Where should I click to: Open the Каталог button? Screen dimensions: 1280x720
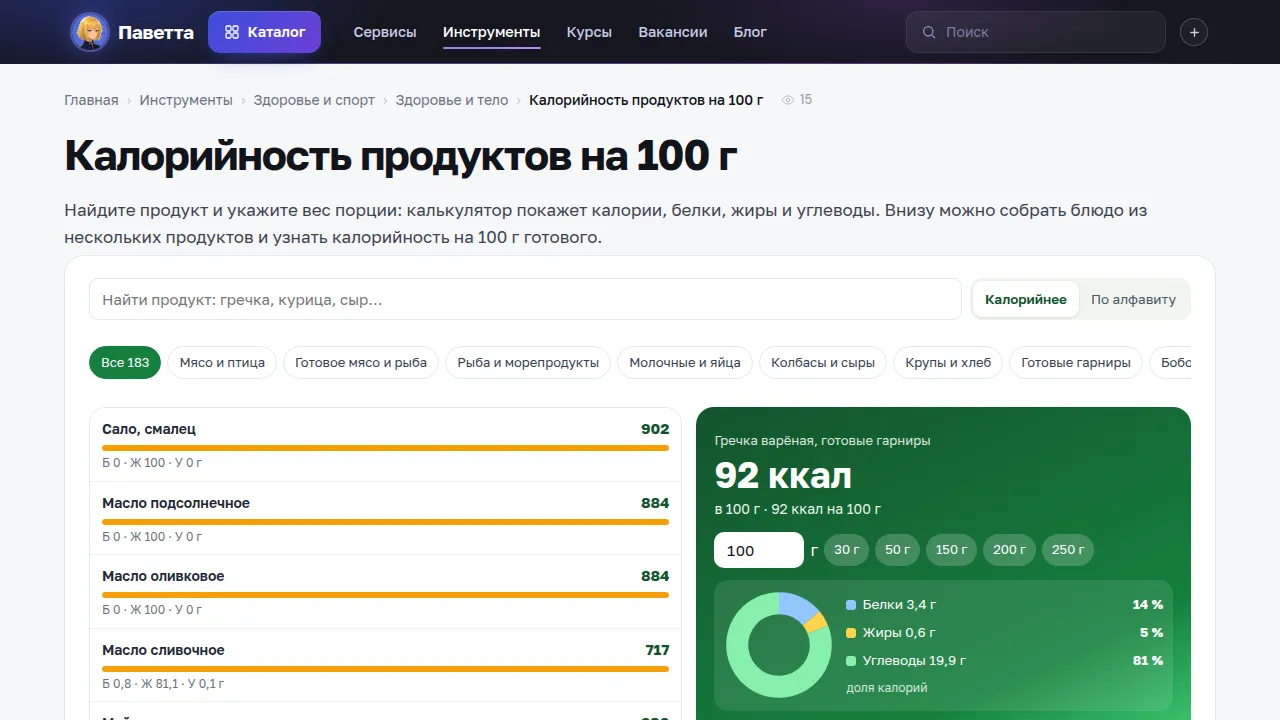click(264, 32)
